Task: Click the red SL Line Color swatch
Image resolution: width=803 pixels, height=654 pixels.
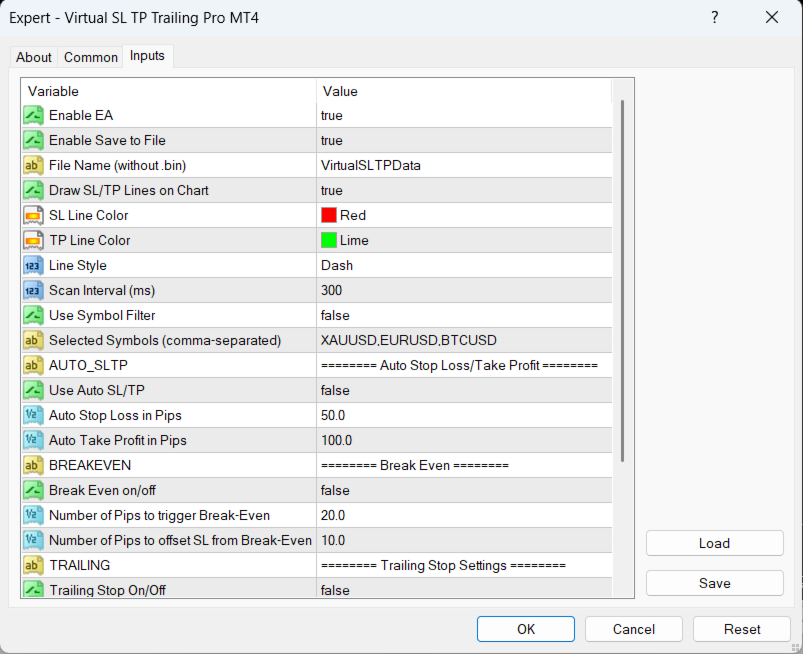Action: [329, 215]
